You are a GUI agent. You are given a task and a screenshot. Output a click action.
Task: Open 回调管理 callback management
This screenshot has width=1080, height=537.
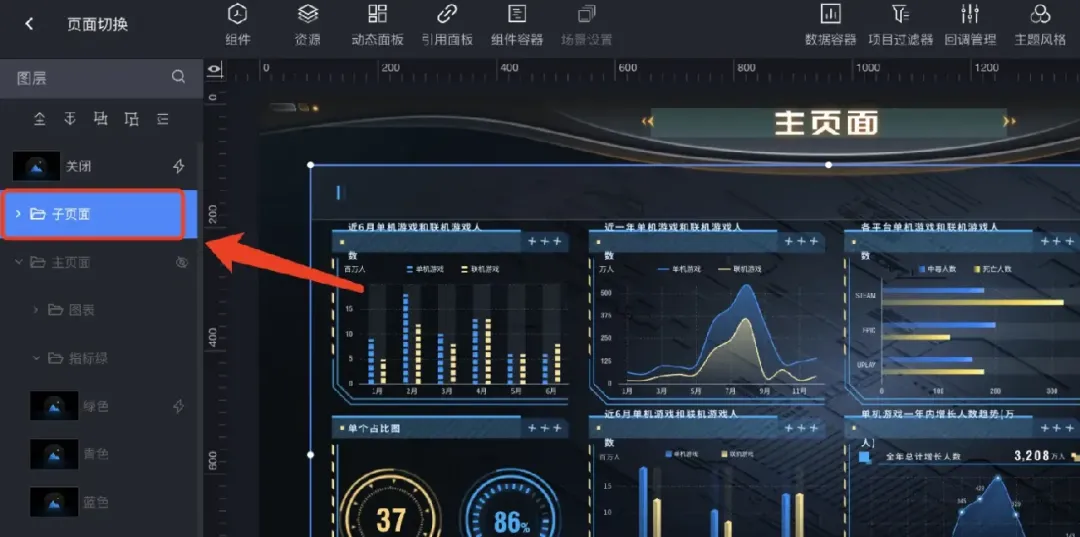pyautogui.click(x=970, y=25)
